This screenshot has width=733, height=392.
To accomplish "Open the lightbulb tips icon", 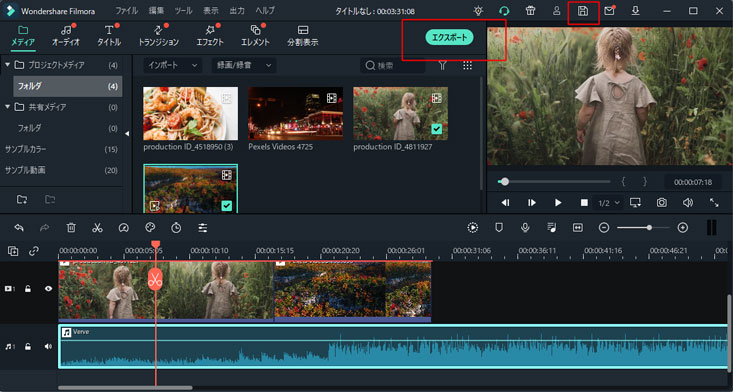I will coord(478,11).
